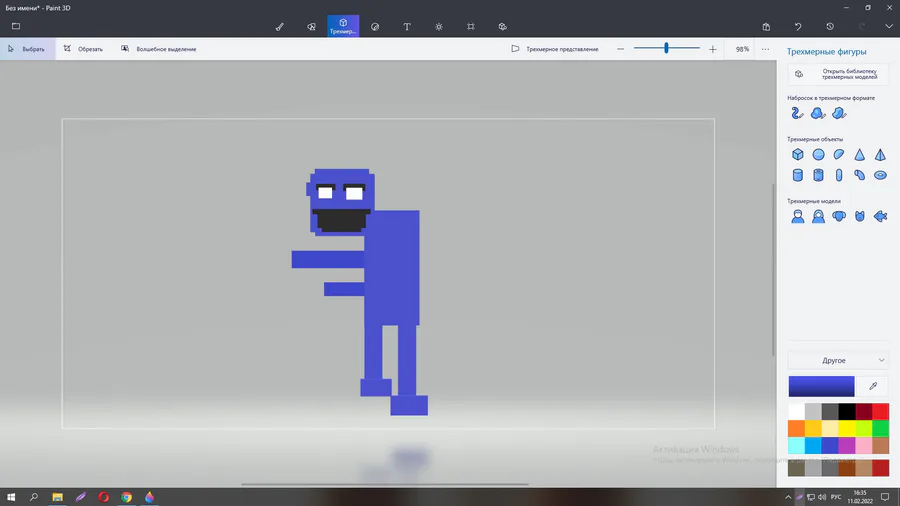Toggle Трехмерное представление 3D view
Screen dimensions: 900x506
[555, 49]
